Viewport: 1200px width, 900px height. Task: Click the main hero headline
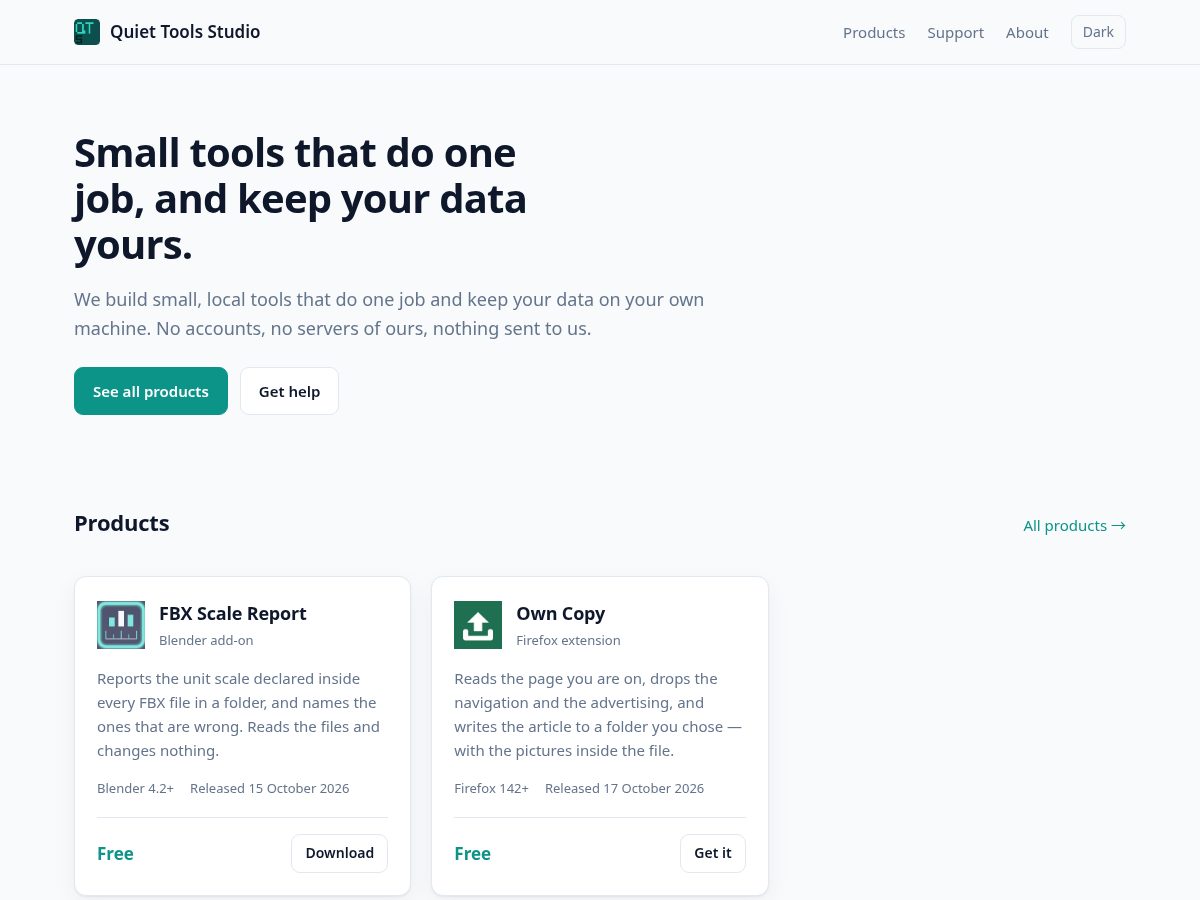(x=300, y=199)
